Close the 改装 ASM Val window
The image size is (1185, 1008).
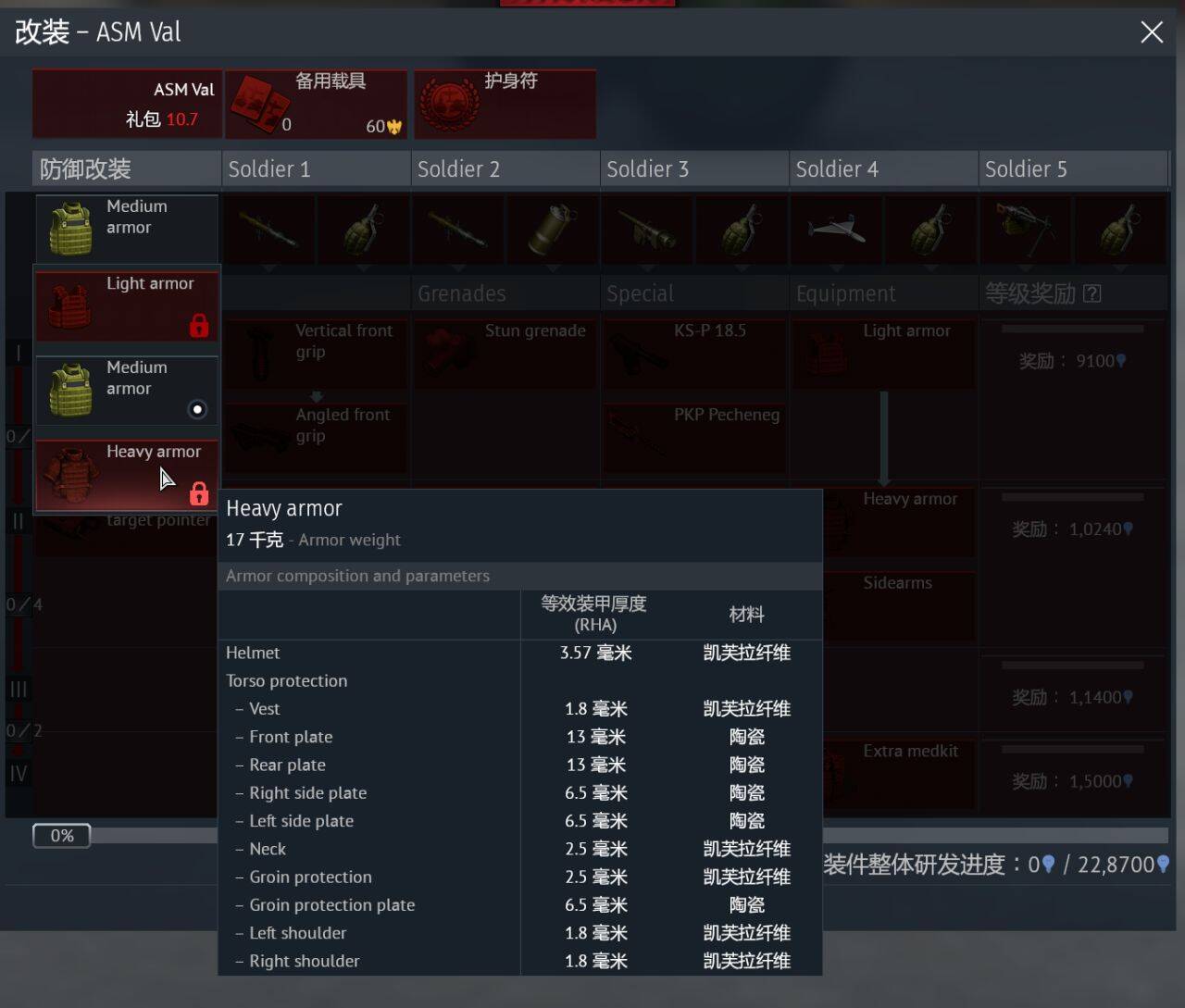1152,32
